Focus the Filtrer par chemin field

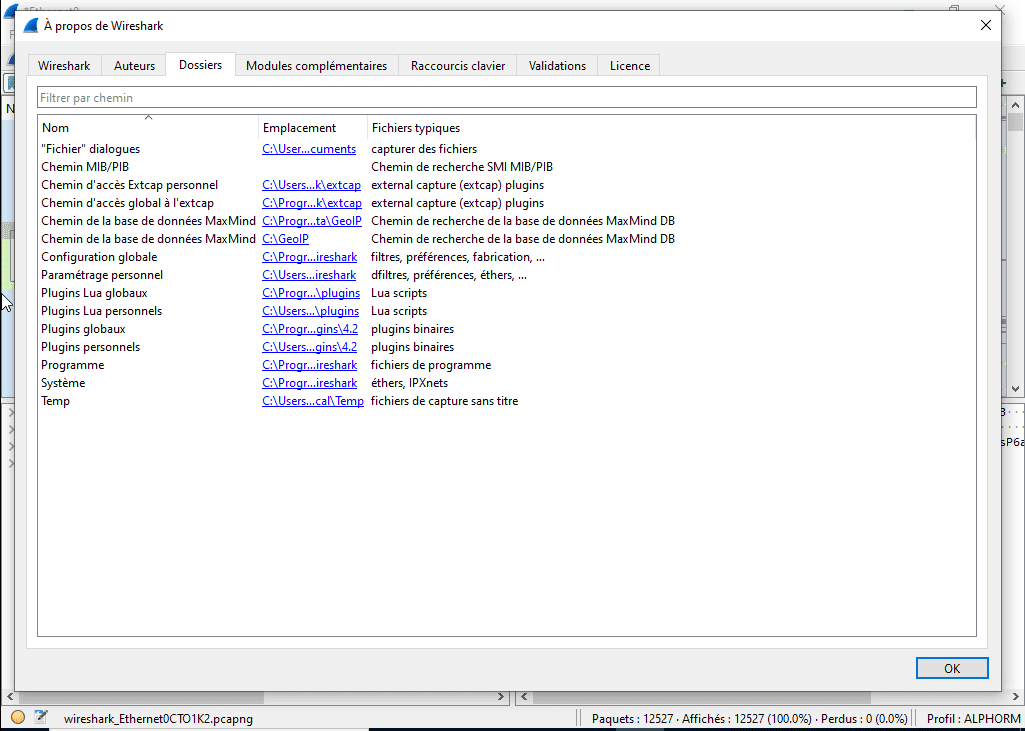pyautogui.click(x=507, y=97)
